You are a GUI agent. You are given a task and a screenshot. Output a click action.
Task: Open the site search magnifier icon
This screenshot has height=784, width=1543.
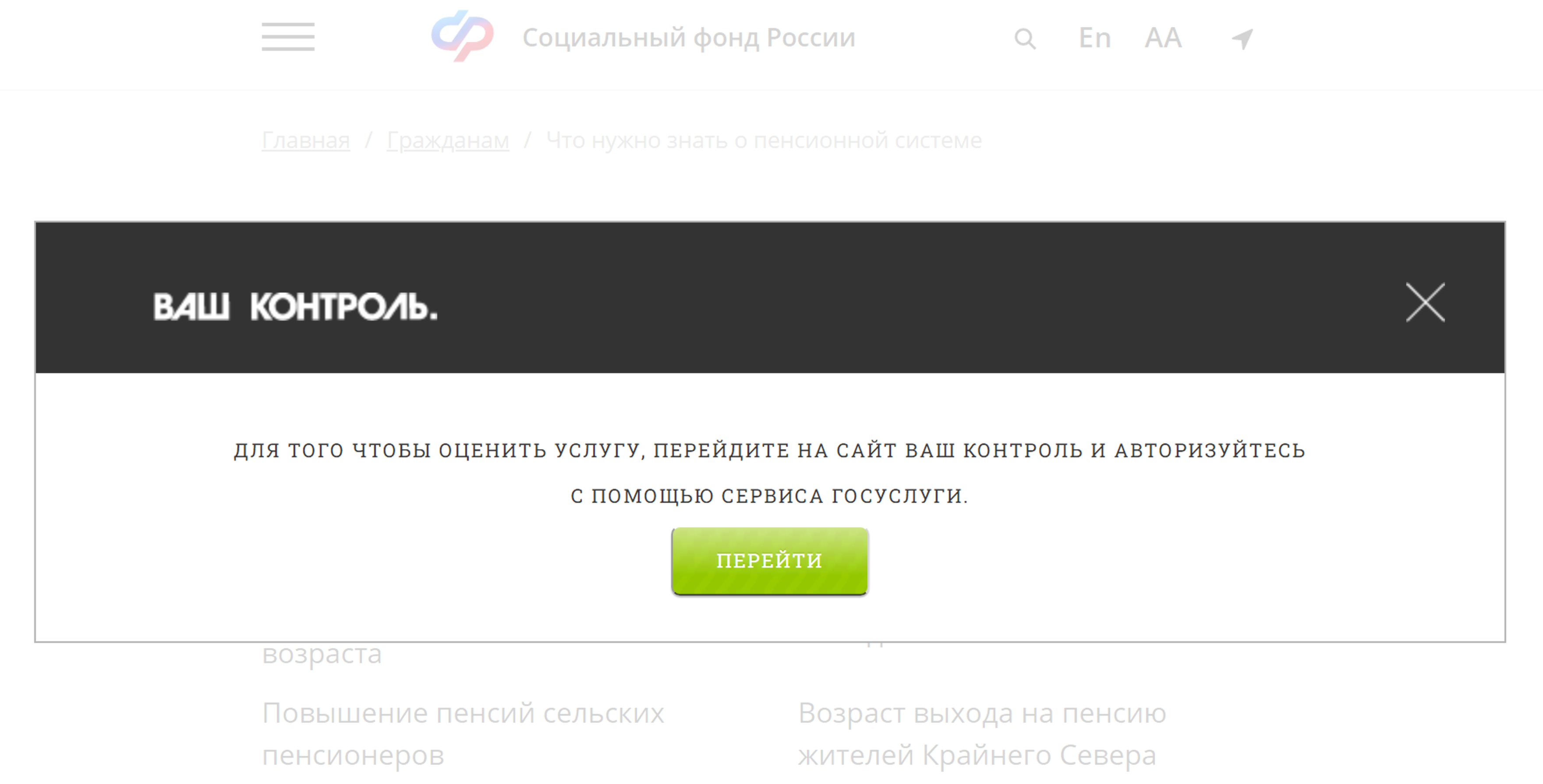(1025, 39)
